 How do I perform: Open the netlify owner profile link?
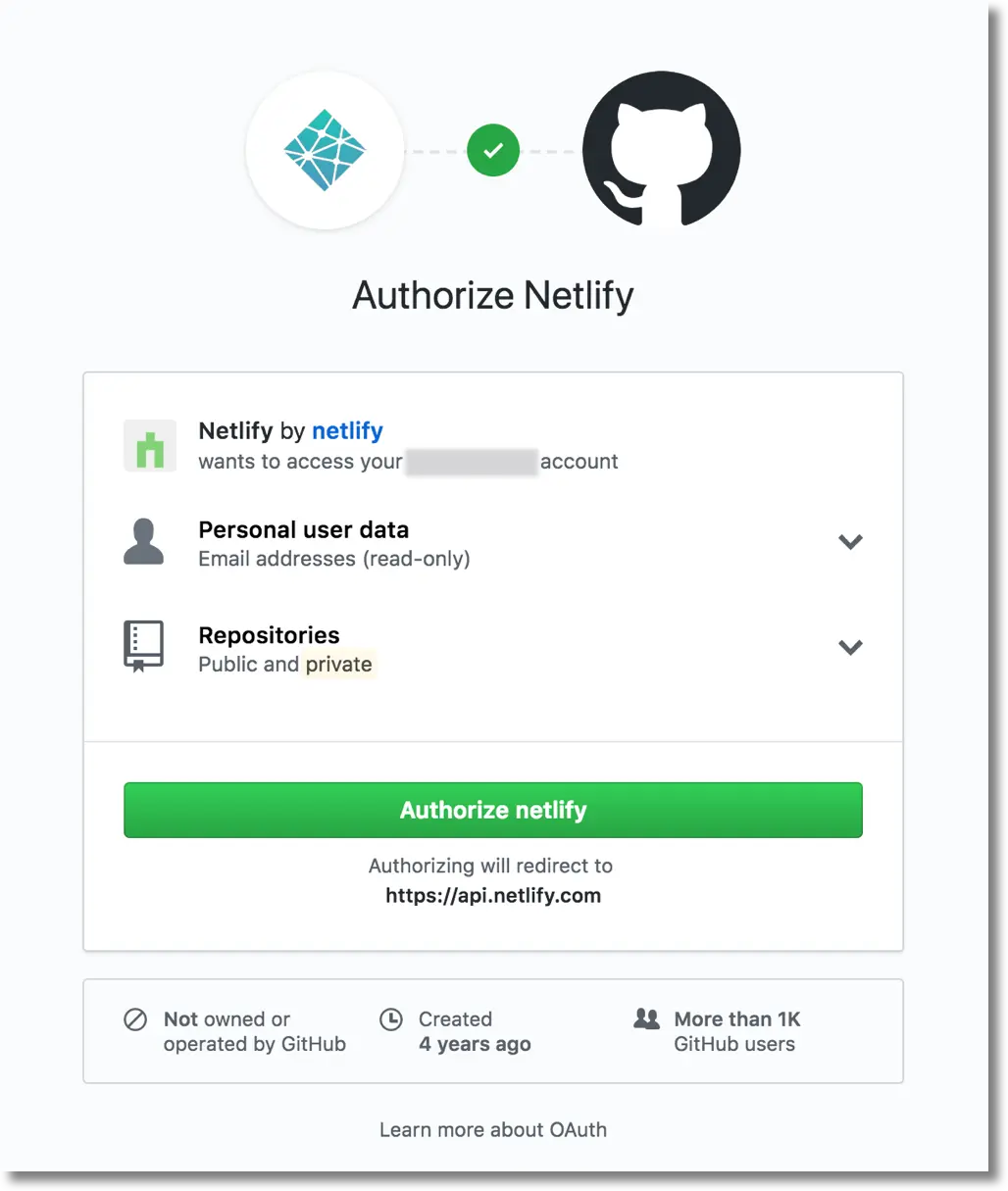tap(347, 431)
